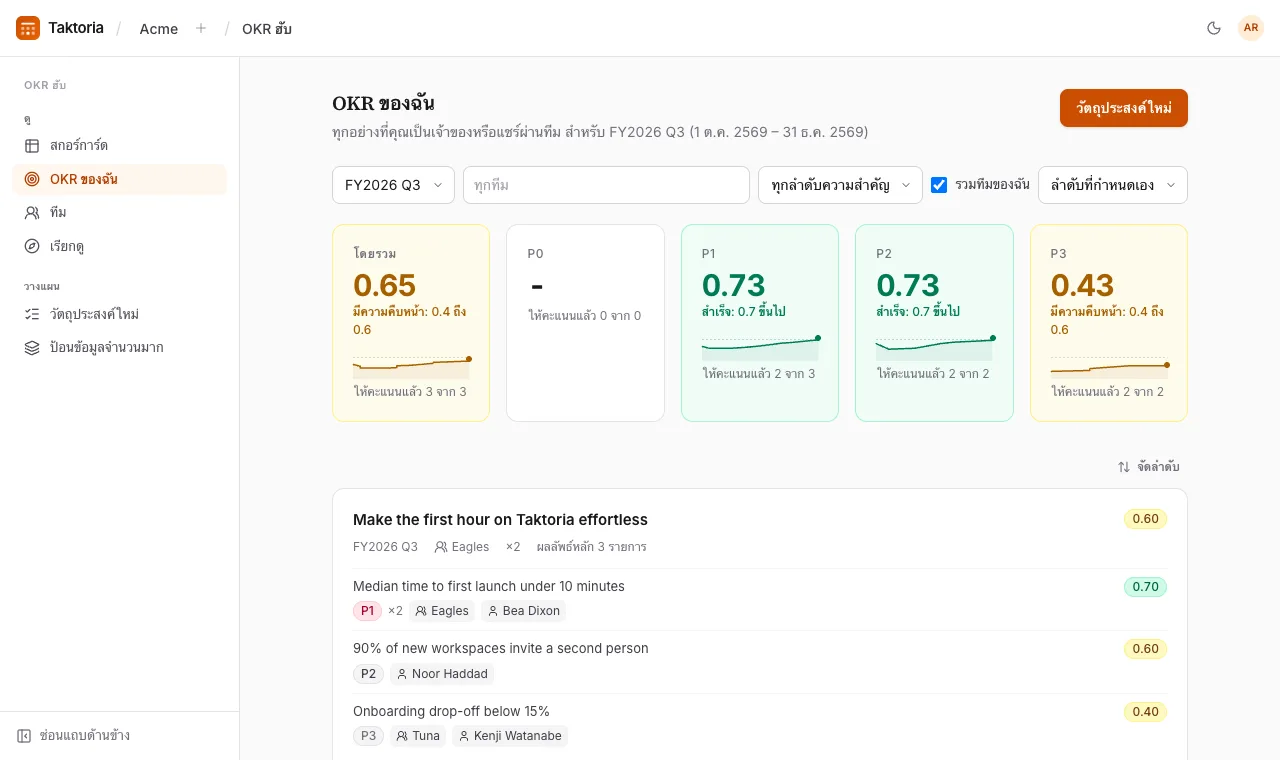Screen dimensions: 1280x760
Task: Click Acme in the breadcrumb
Action: point(159,29)
